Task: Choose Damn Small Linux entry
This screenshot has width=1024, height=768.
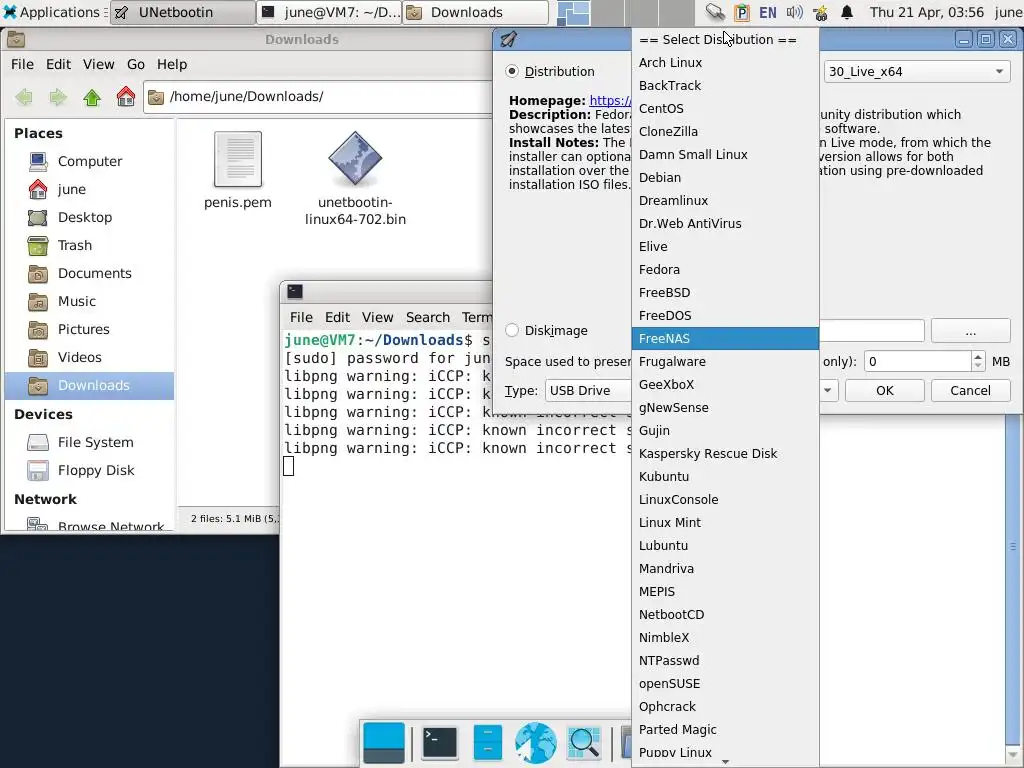Action: (x=725, y=155)
